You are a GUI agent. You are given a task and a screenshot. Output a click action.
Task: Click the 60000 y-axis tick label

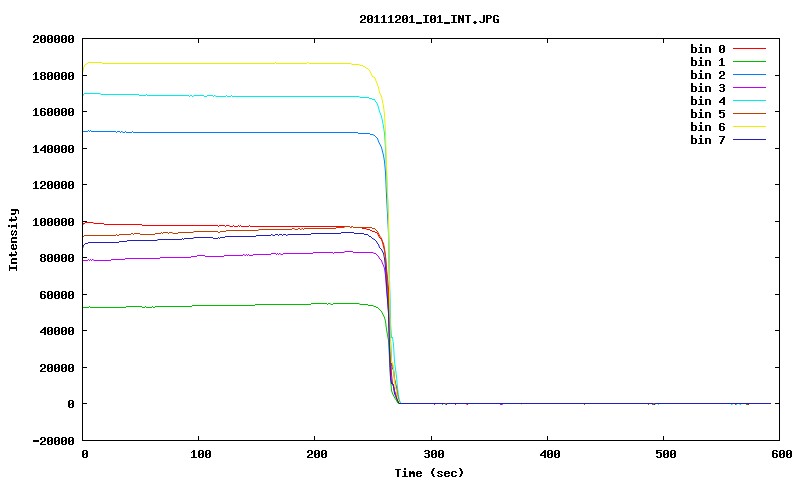point(57,295)
